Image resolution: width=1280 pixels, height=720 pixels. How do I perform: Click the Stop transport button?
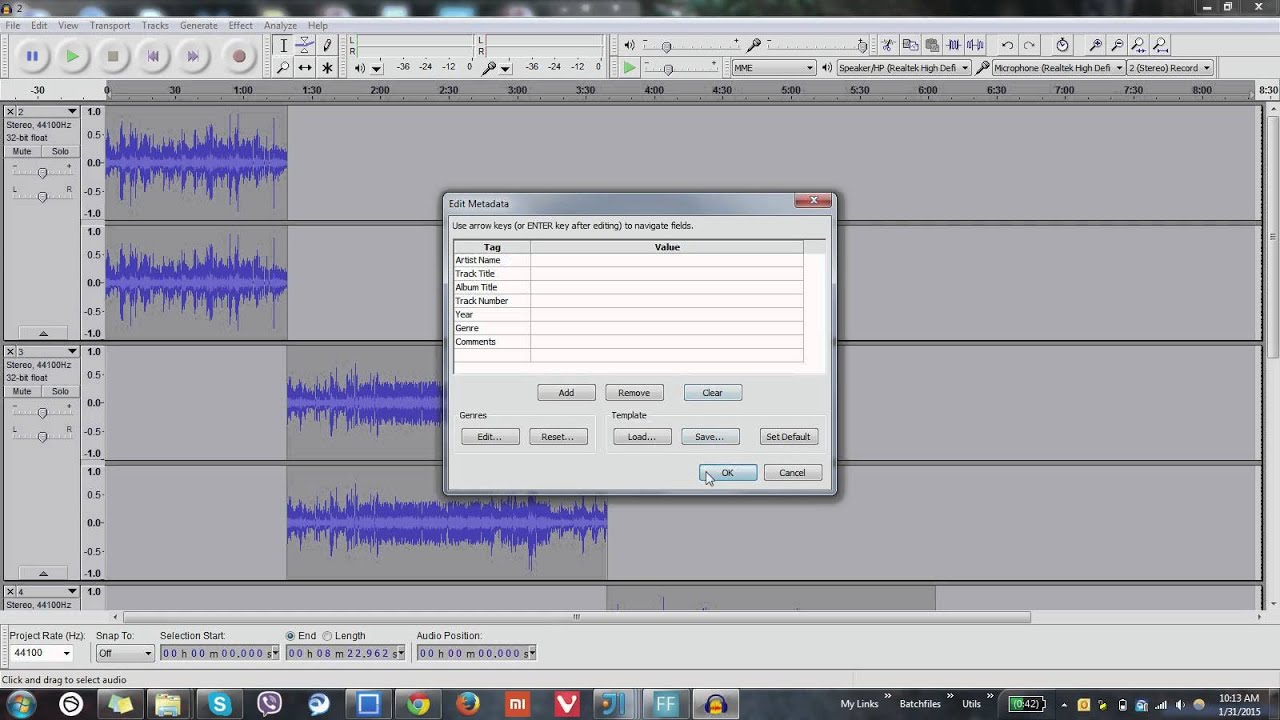pos(113,57)
